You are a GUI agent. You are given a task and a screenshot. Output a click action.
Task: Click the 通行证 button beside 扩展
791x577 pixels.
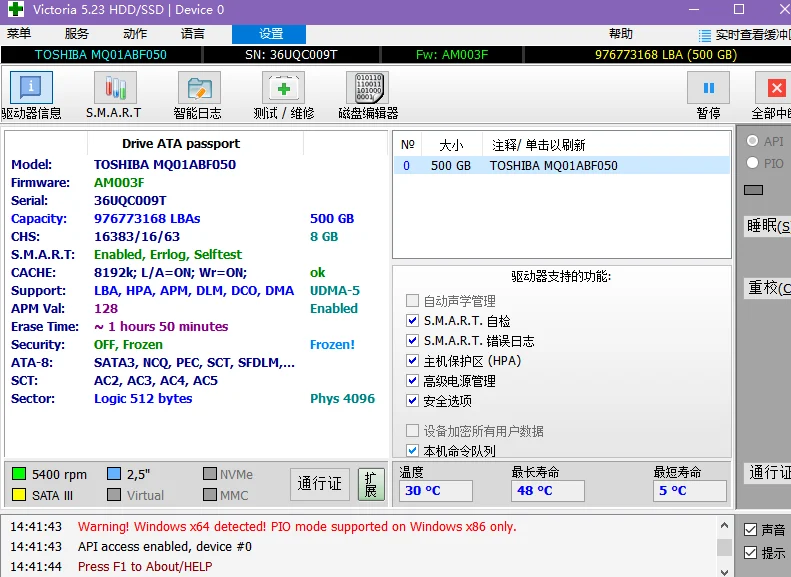(320, 484)
